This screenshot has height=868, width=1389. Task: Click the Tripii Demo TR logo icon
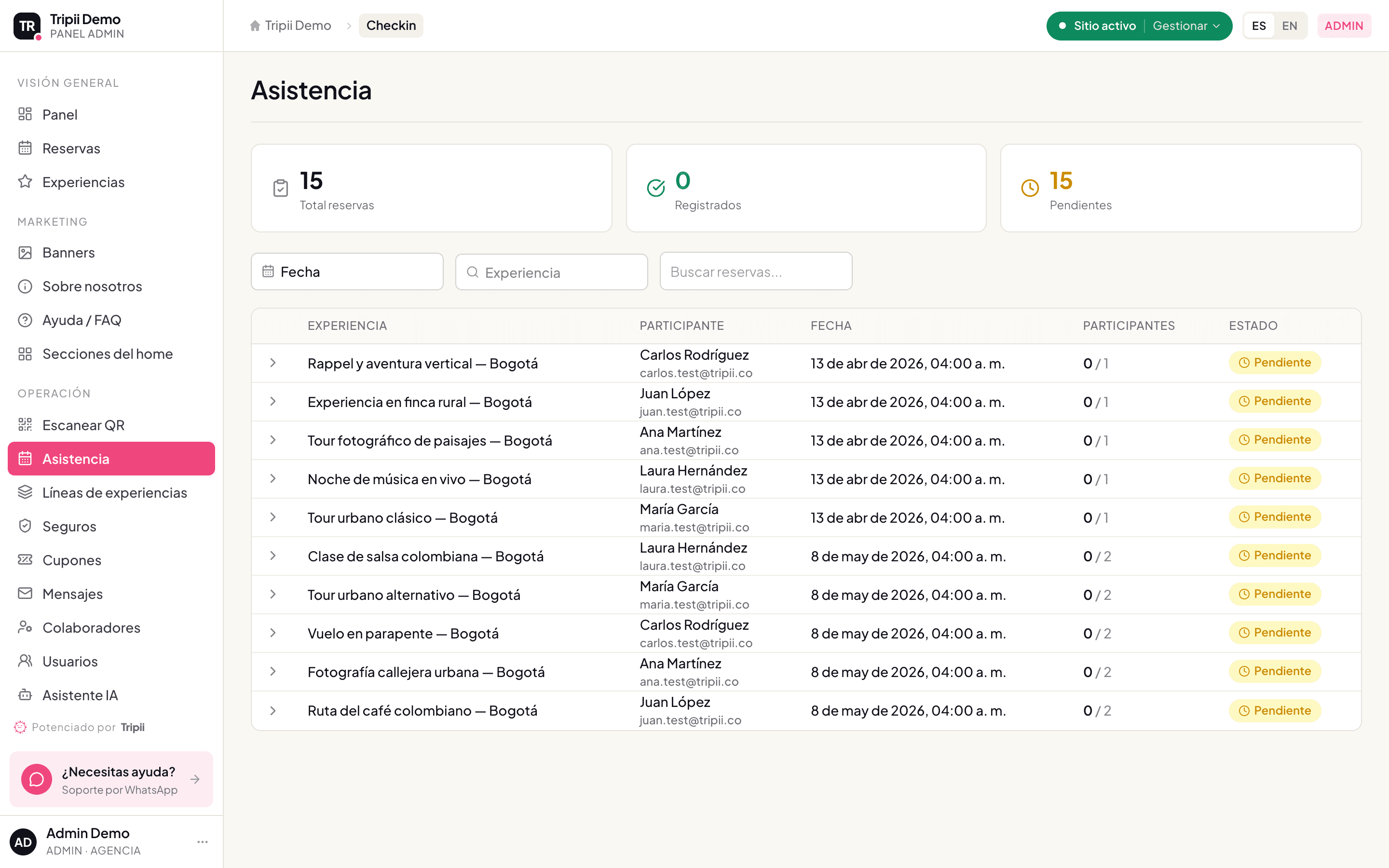(27, 26)
